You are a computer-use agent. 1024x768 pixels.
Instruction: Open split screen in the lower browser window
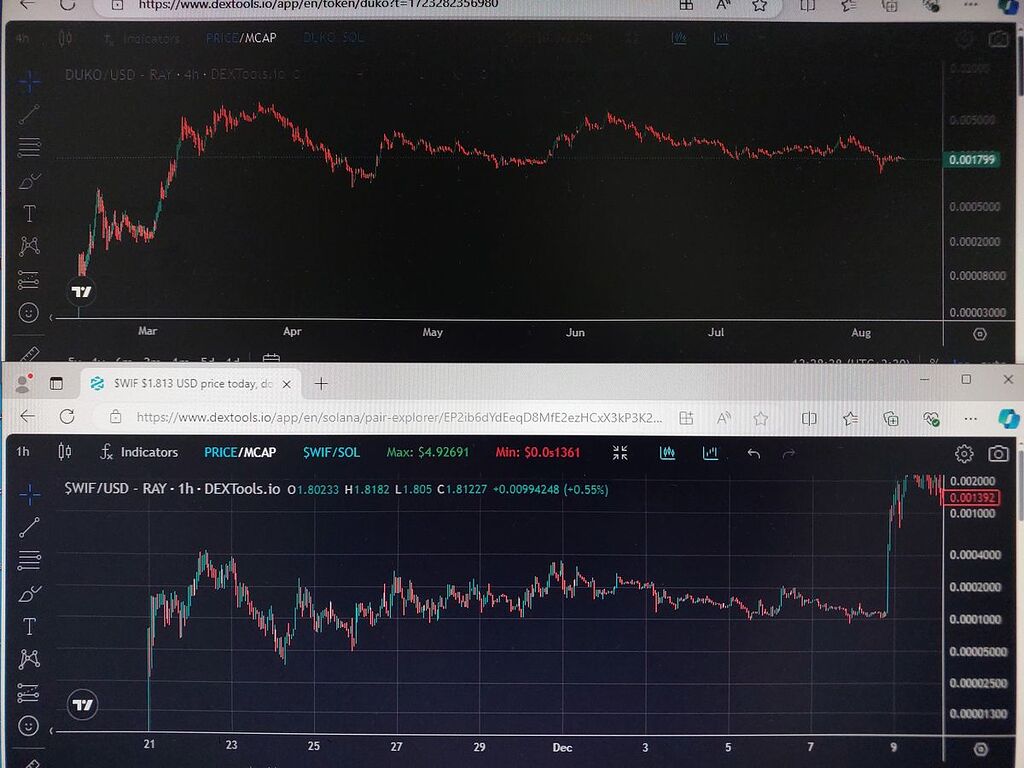pos(808,418)
